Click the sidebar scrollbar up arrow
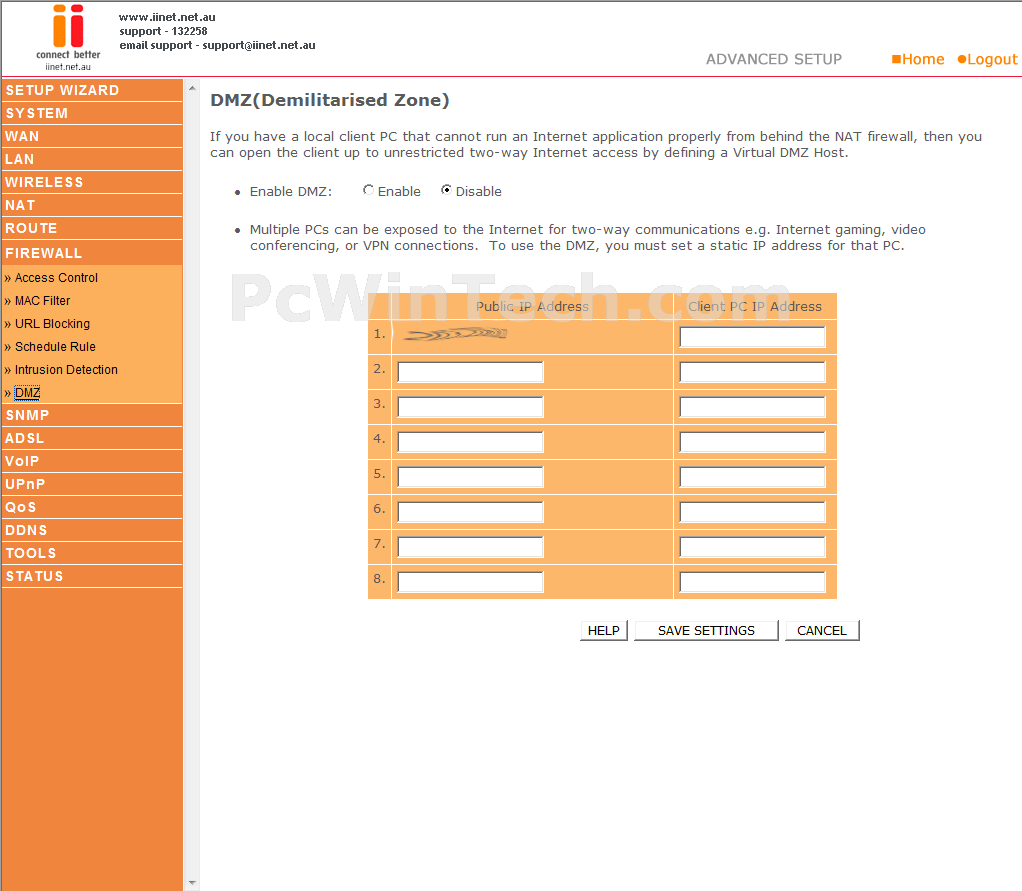 (x=192, y=87)
